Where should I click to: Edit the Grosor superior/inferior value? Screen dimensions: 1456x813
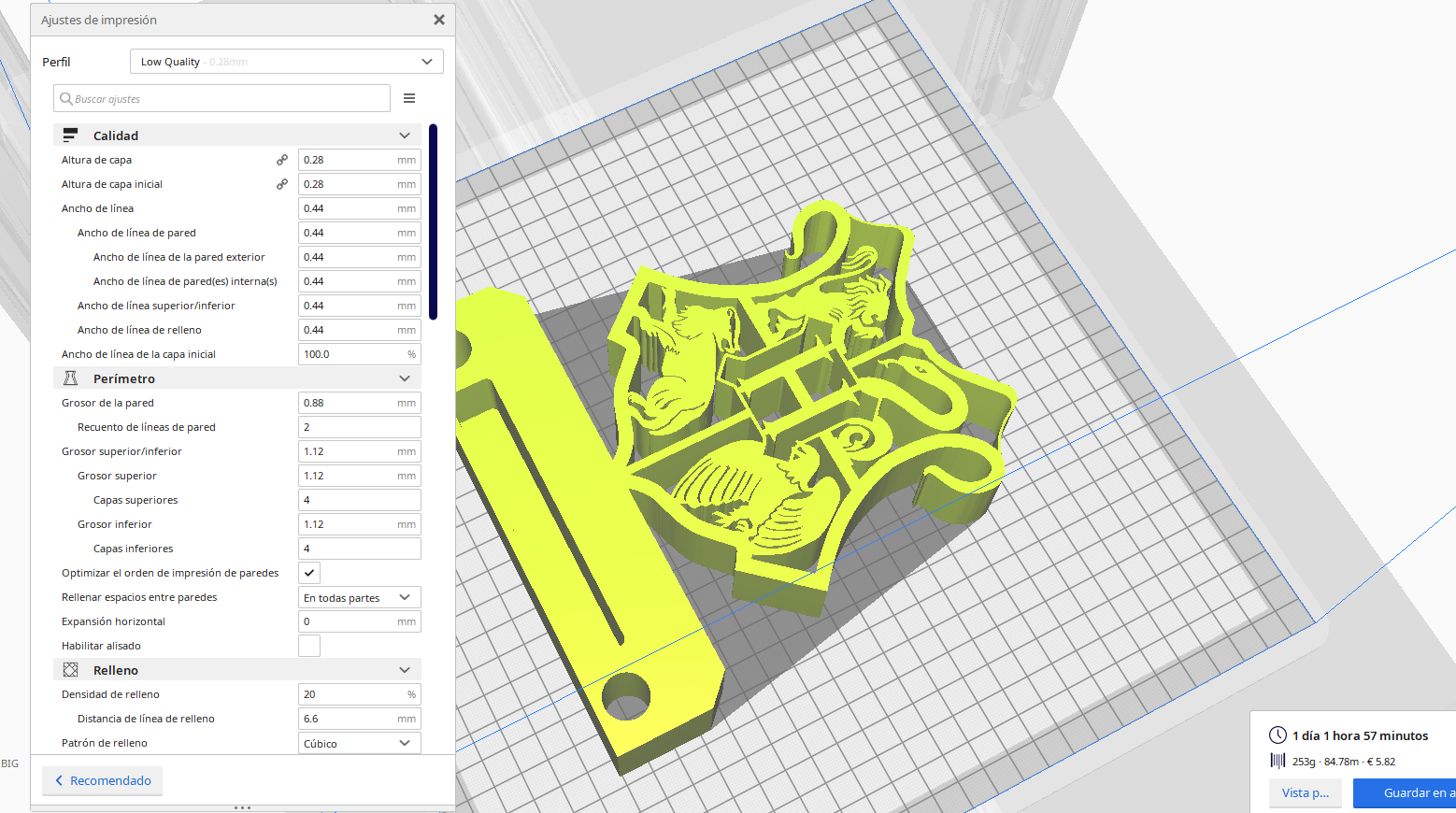(x=360, y=451)
